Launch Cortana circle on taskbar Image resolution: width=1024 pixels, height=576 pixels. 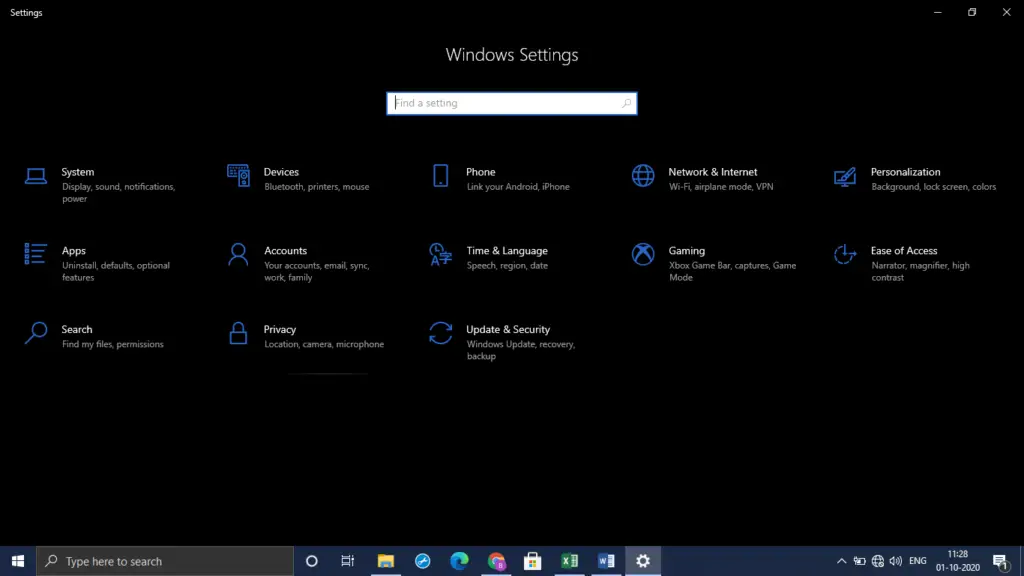point(312,561)
